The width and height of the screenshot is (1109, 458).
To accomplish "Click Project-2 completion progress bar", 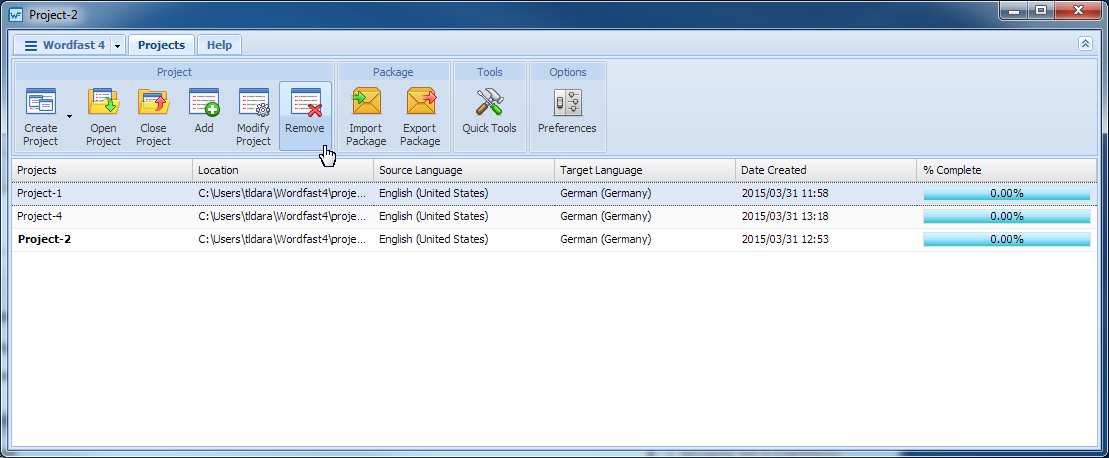I will click(1006, 240).
